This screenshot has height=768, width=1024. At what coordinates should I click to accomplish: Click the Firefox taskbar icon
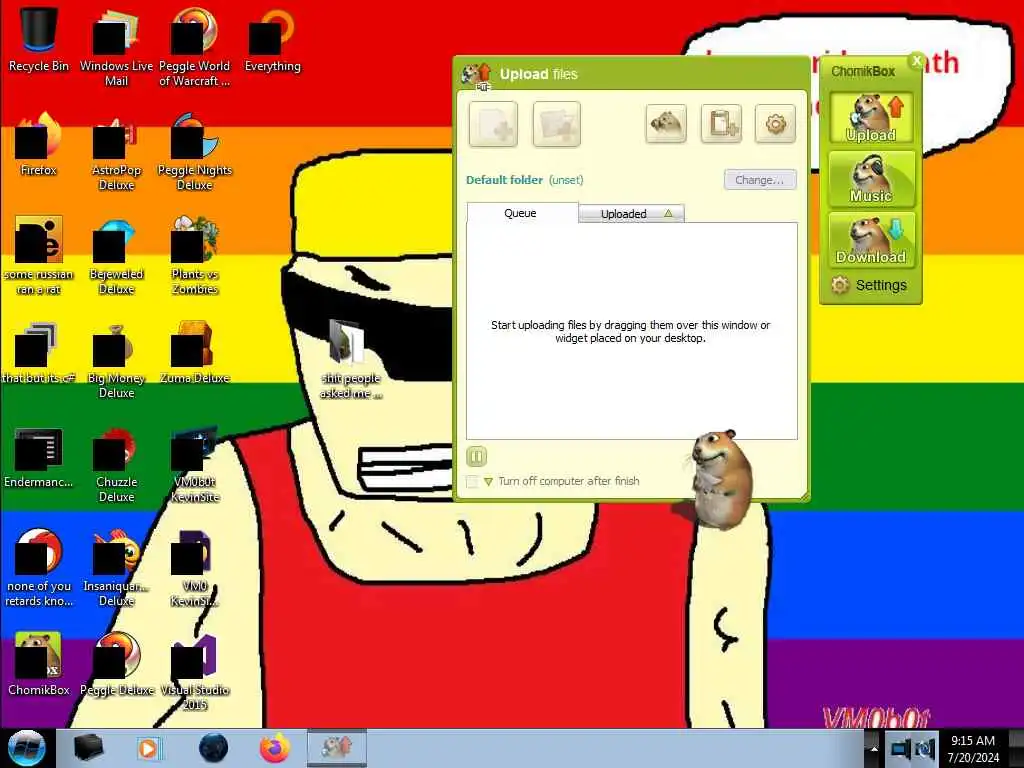point(275,748)
